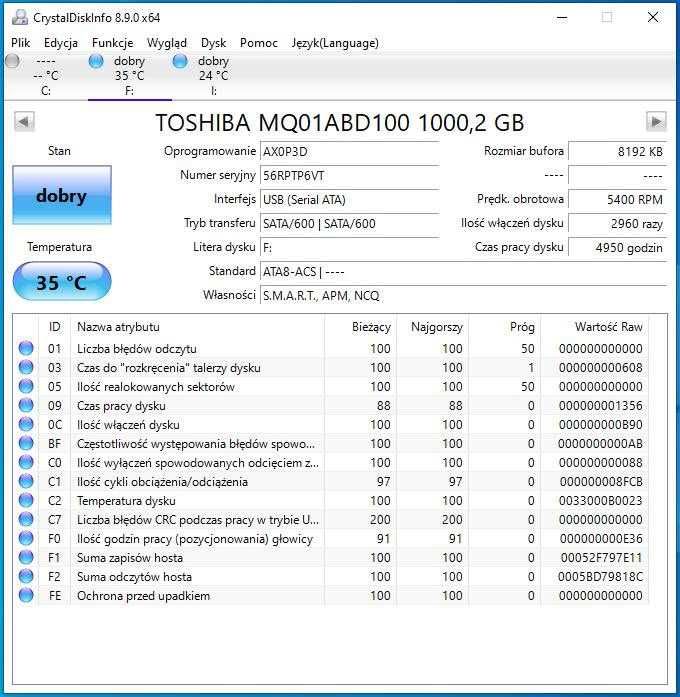Click status orb for attribute F1 row
This screenshot has height=697, width=680.
[26, 557]
